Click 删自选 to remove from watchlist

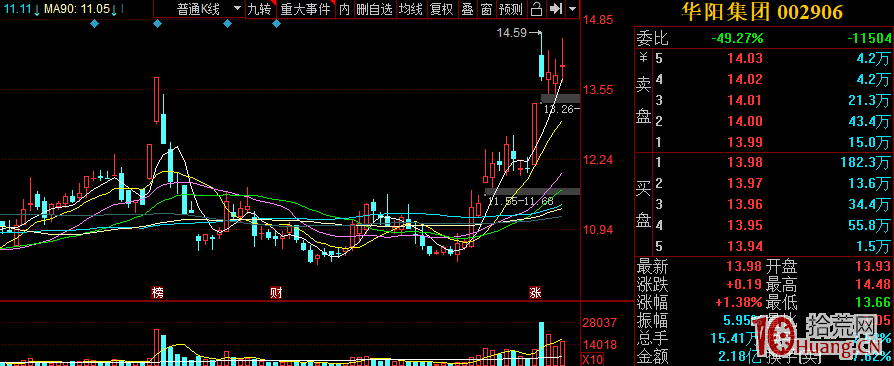point(374,9)
